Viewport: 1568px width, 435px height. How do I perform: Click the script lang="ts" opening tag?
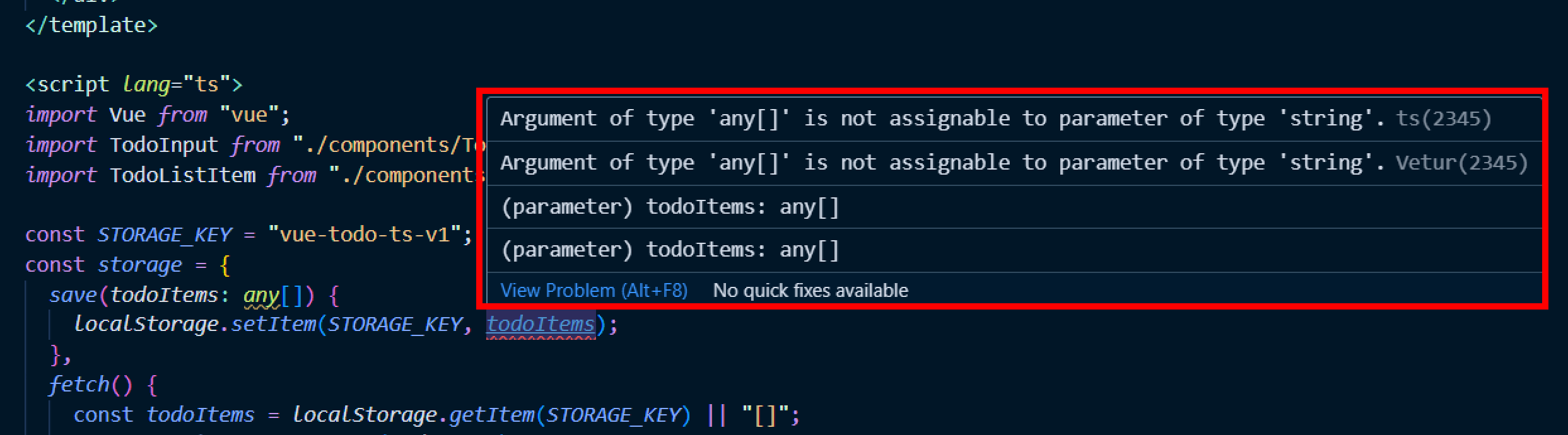pyautogui.click(x=134, y=84)
